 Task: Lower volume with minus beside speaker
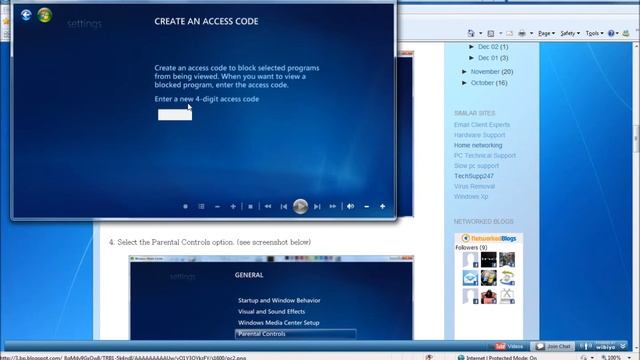(367, 207)
